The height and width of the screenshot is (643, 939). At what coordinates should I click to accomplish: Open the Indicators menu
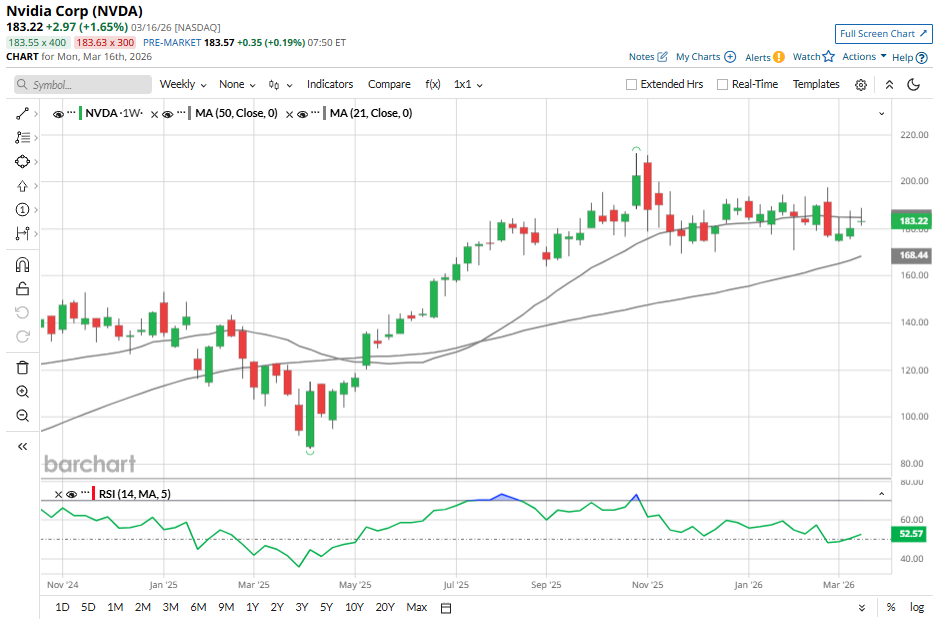(330, 85)
